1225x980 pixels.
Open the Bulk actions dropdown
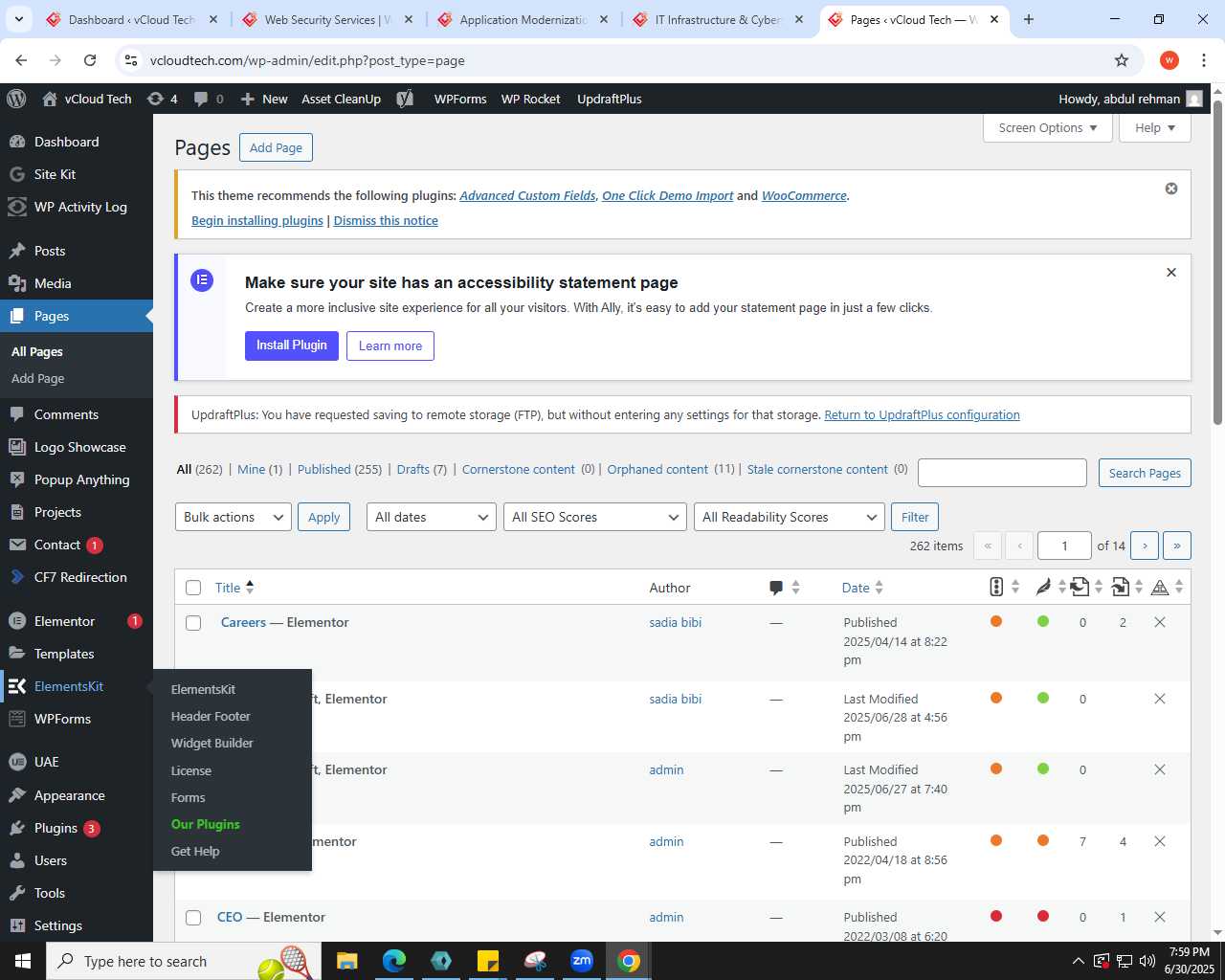234,517
